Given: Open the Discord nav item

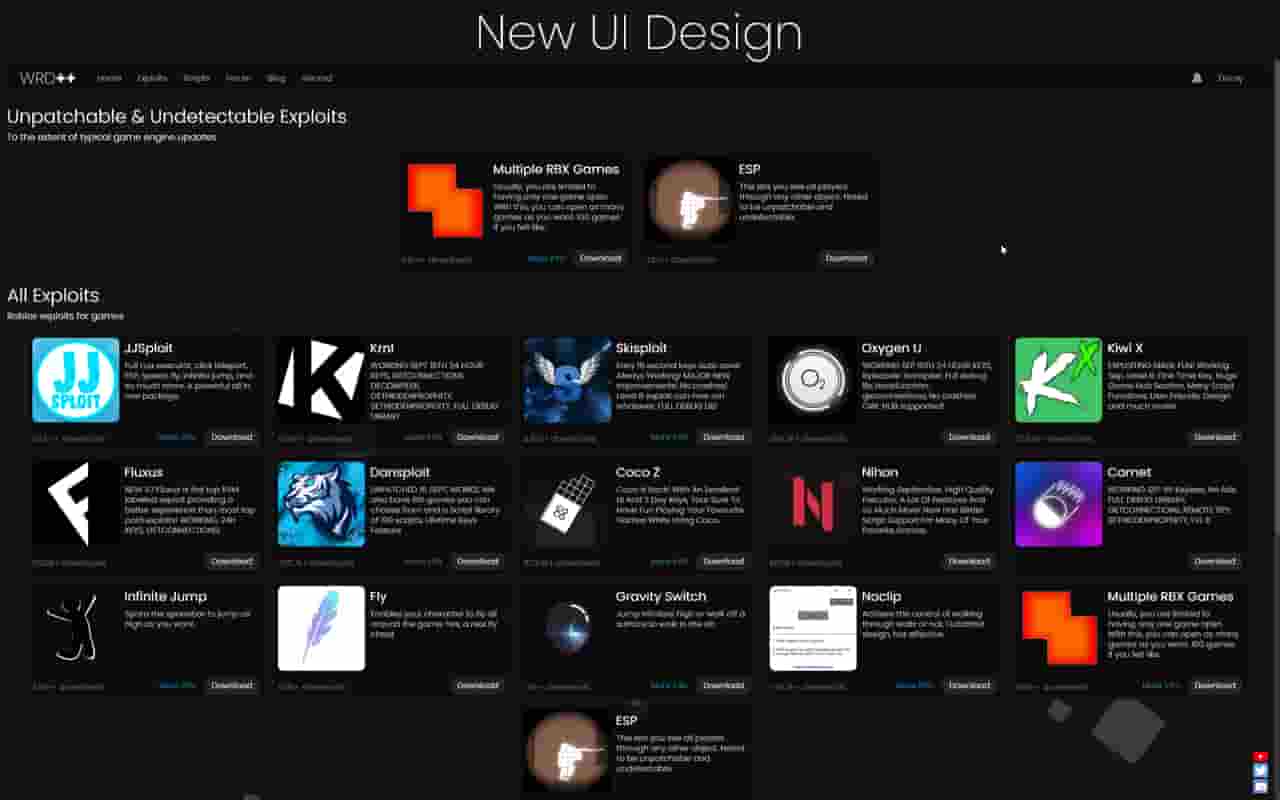Looking at the screenshot, I should [x=316, y=78].
